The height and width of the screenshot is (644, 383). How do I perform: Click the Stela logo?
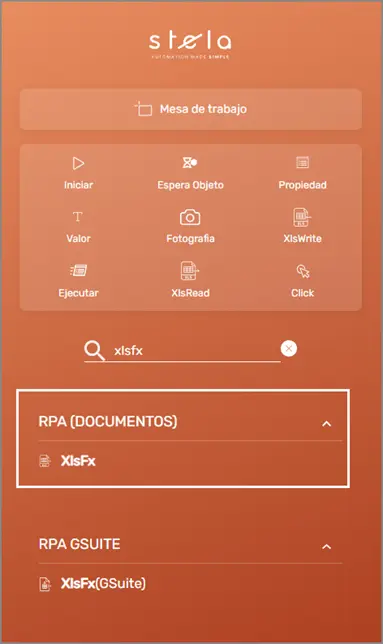190,45
